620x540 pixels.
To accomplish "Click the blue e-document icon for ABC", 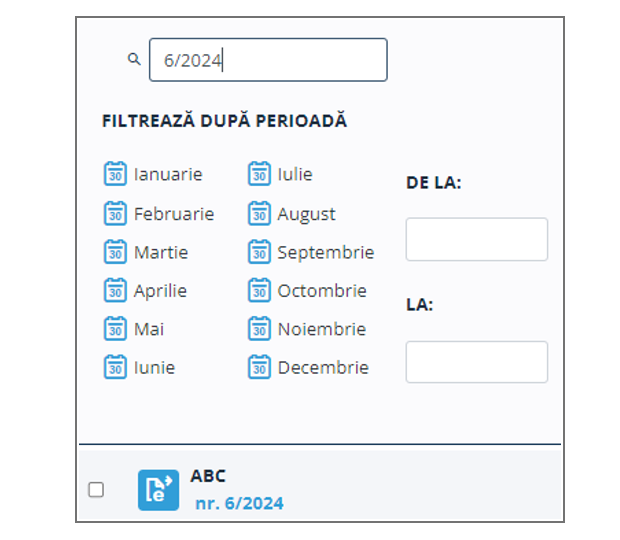I will [158, 489].
